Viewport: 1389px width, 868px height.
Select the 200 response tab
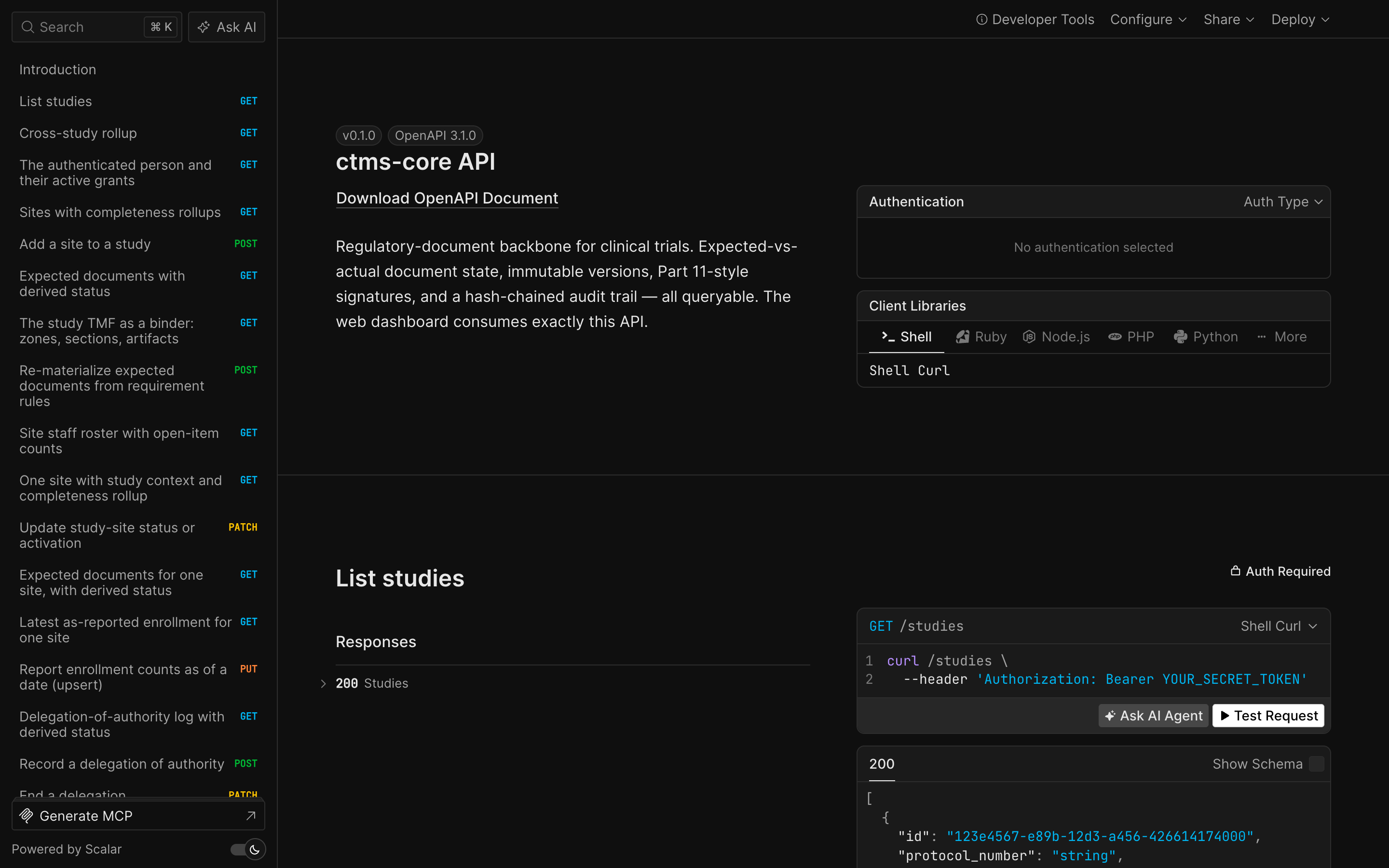[882, 764]
